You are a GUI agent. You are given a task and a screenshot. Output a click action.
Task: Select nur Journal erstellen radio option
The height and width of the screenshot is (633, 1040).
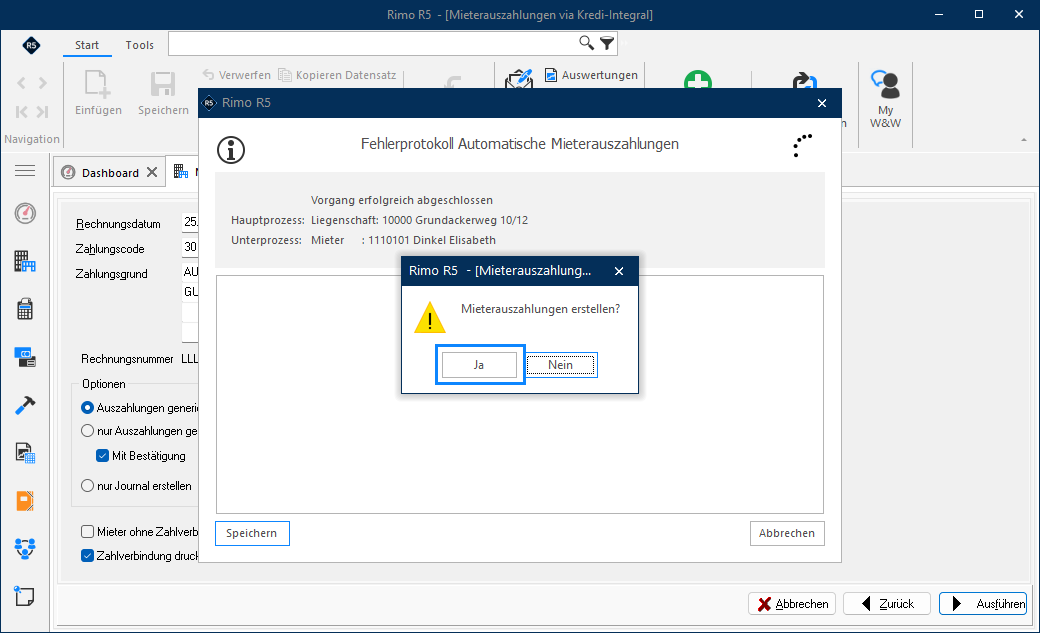pos(87,486)
